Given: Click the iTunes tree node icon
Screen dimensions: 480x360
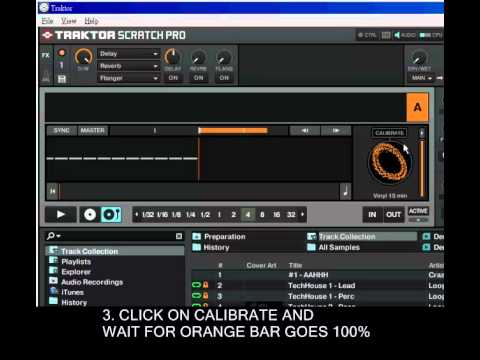Looking at the screenshot, I should click(53, 291).
